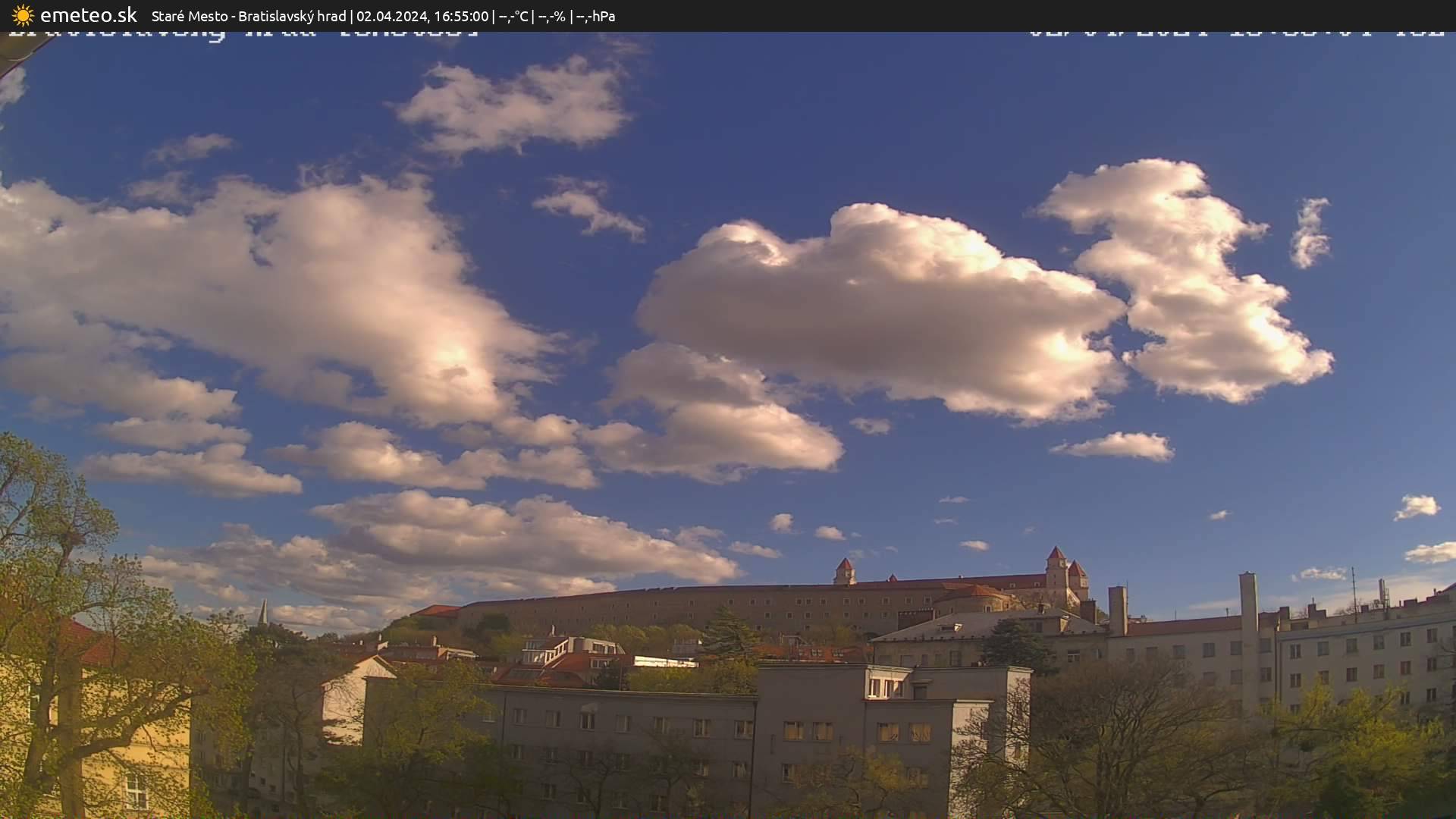Click the 16:55:00 time in header
This screenshot has width=1456, height=819.
pos(461,16)
